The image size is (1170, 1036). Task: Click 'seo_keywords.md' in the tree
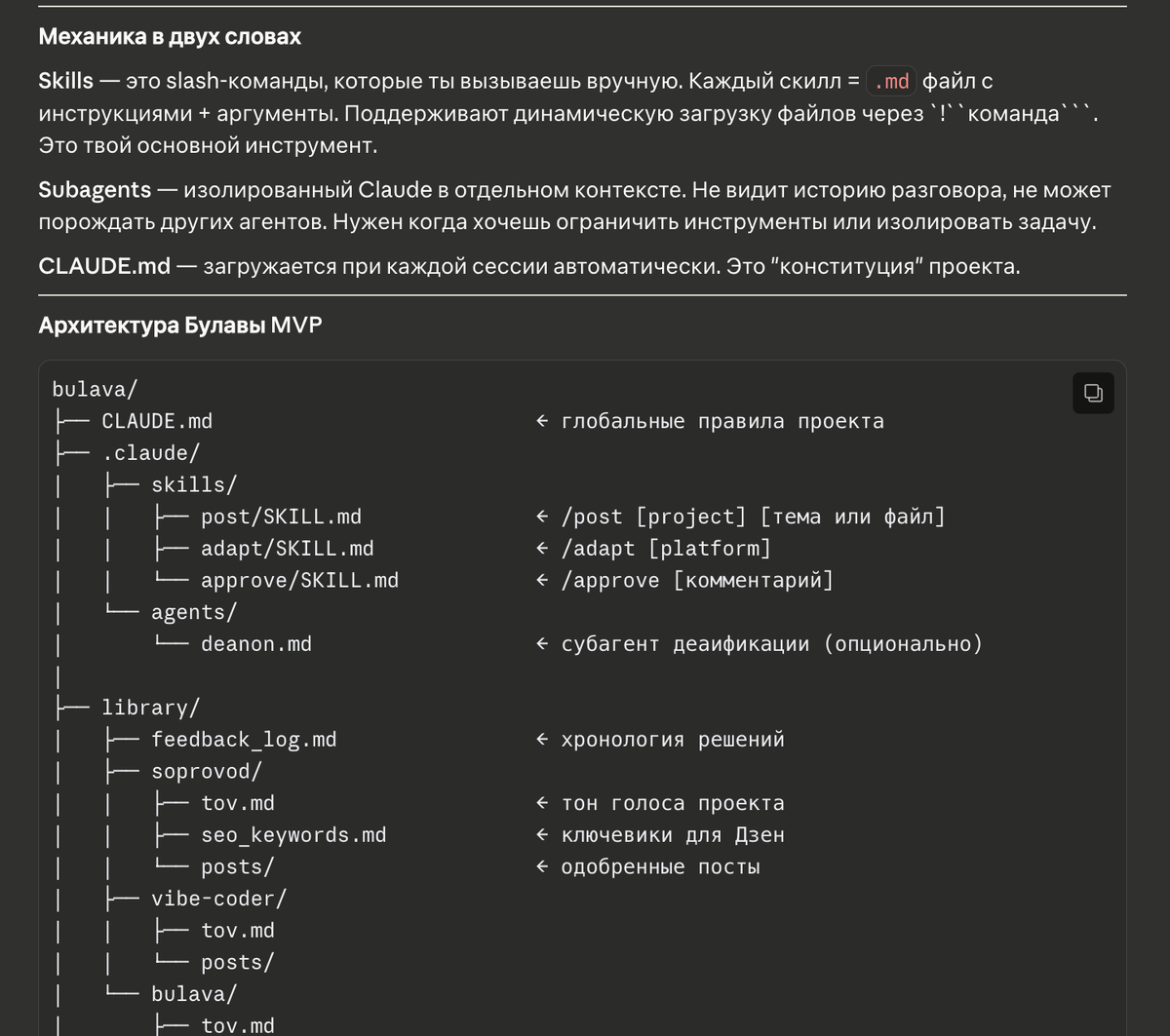coord(293,835)
